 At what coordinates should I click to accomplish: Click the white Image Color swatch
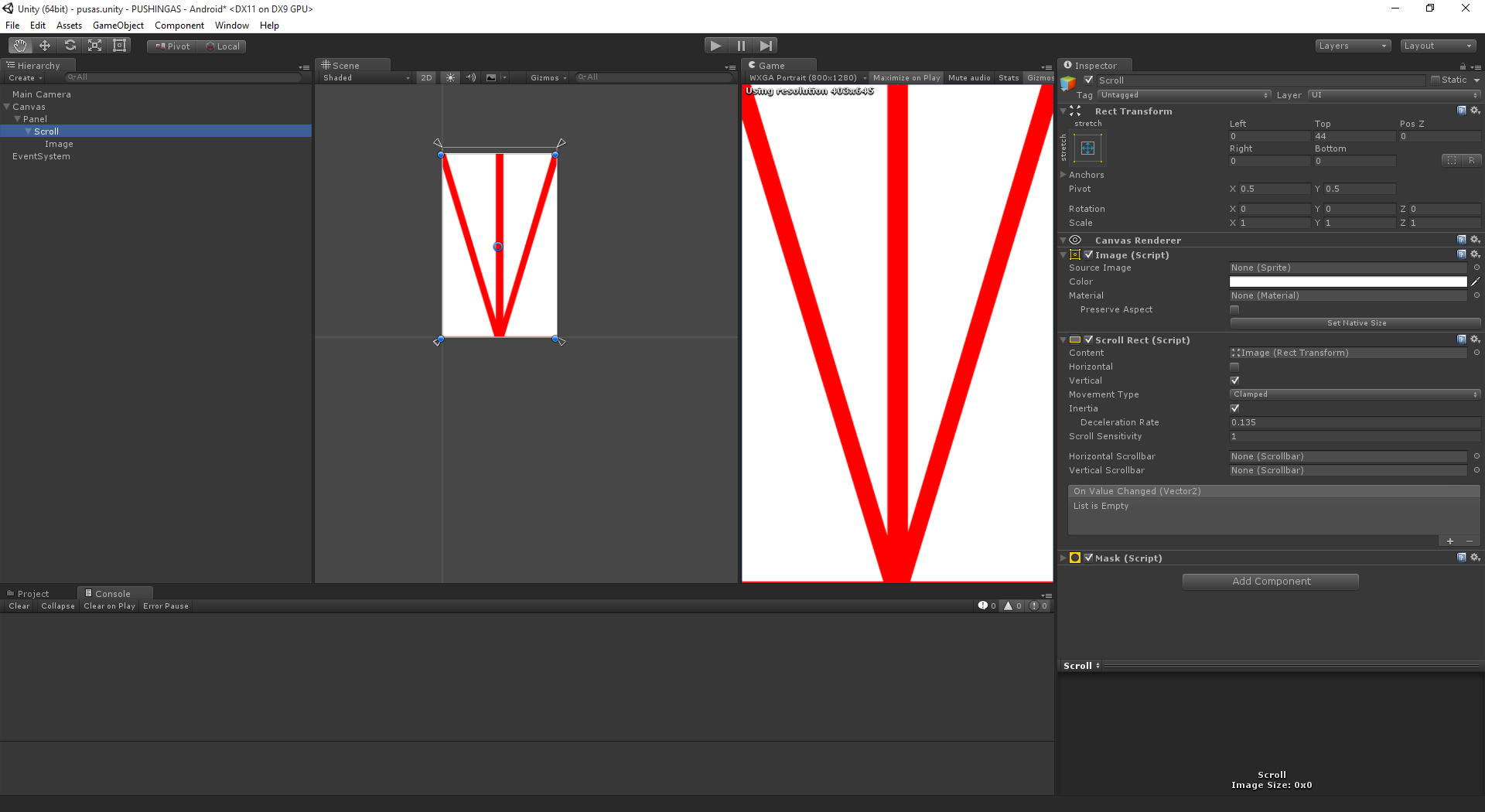click(1347, 281)
